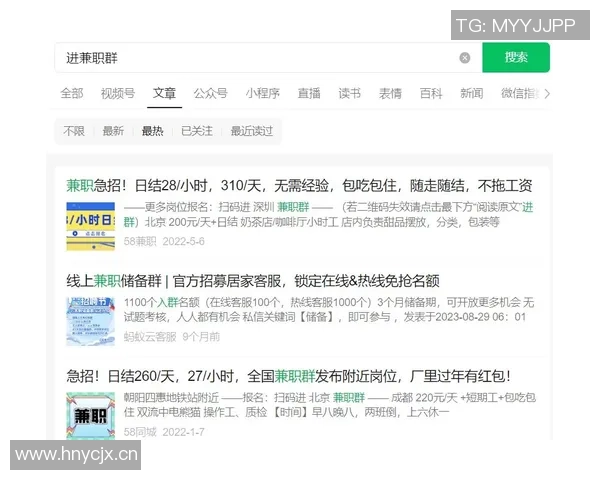600x480 pixels.
Task: Click snippet text starting 更多岗位报名：扫码进 深圳
Action: [x=328, y=214]
